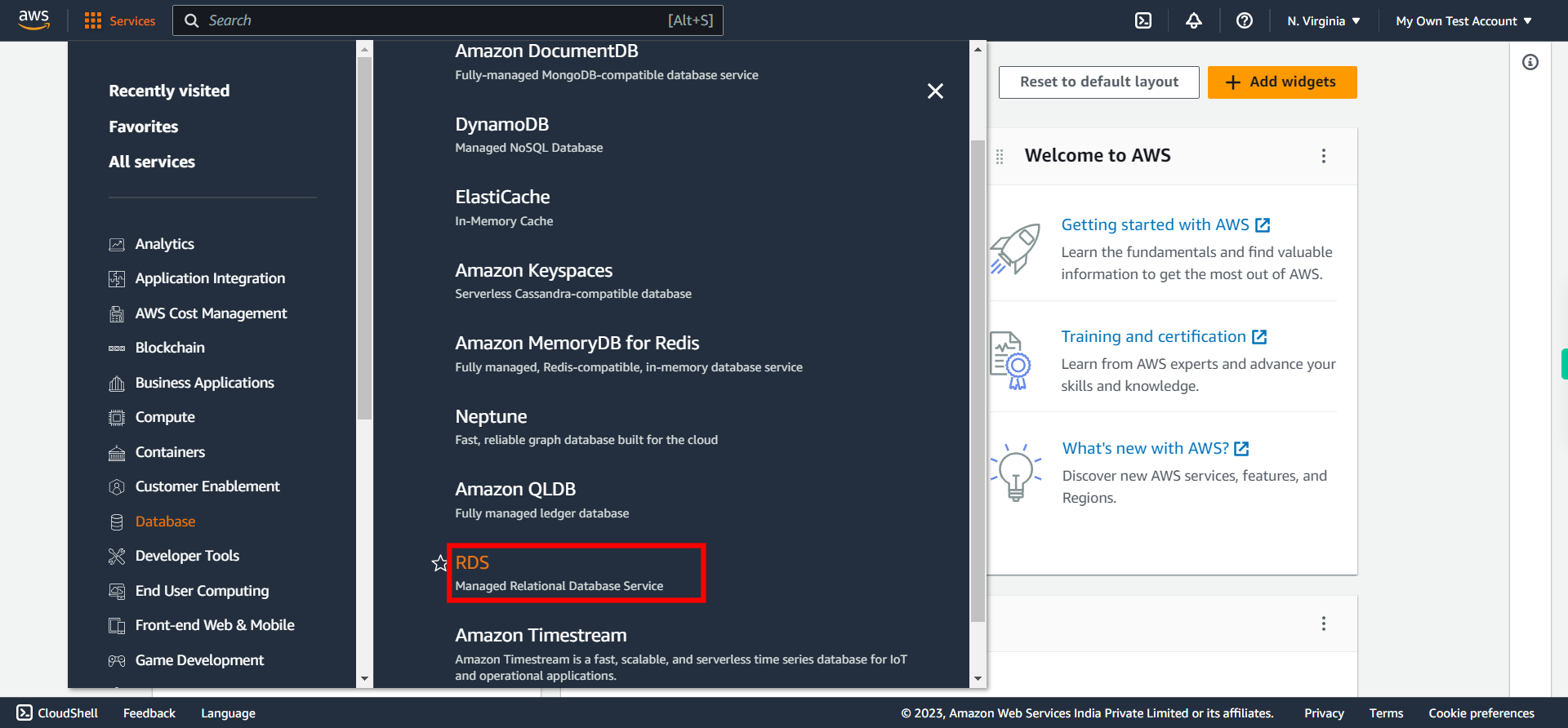Open the Services grid menu
The image size is (1568, 728).
click(x=119, y=20)
